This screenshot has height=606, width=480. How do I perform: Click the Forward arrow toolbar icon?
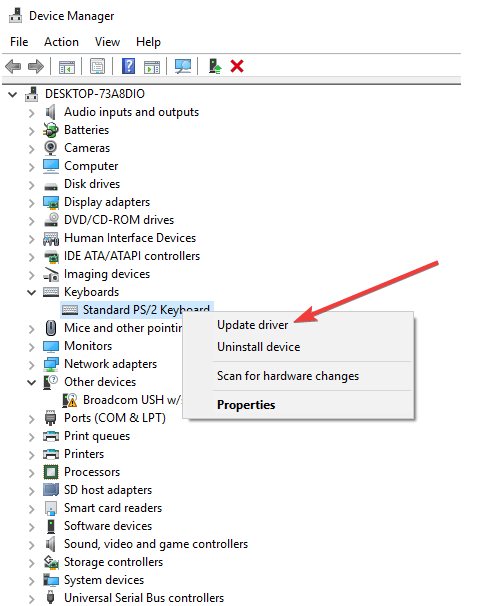pos(36,66)
